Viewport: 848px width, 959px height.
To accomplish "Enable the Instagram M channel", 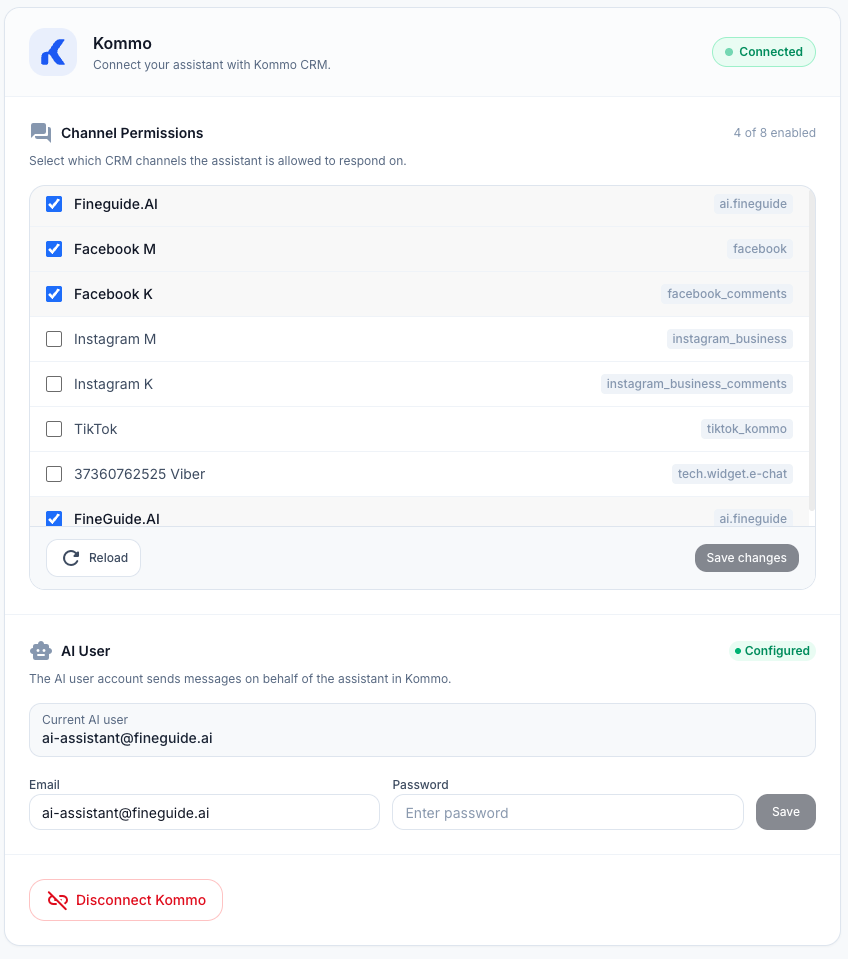I will [54, 339].
